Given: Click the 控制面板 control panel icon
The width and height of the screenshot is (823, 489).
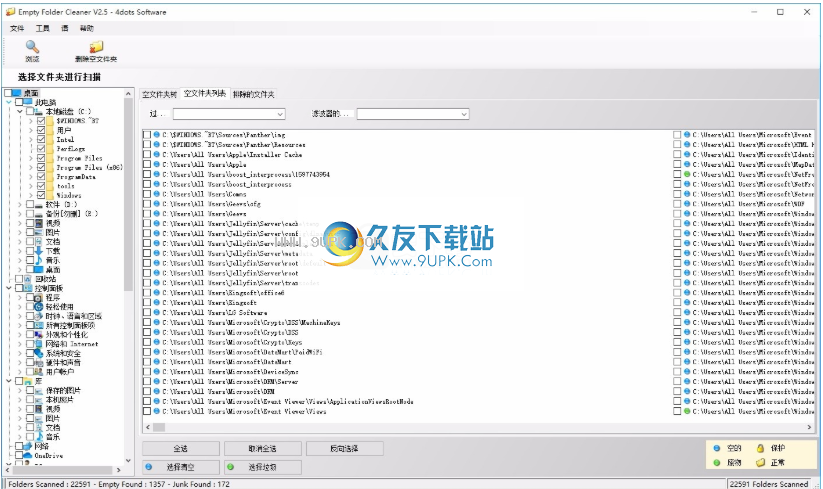Looking at the screenshot, I should point(28,288).
